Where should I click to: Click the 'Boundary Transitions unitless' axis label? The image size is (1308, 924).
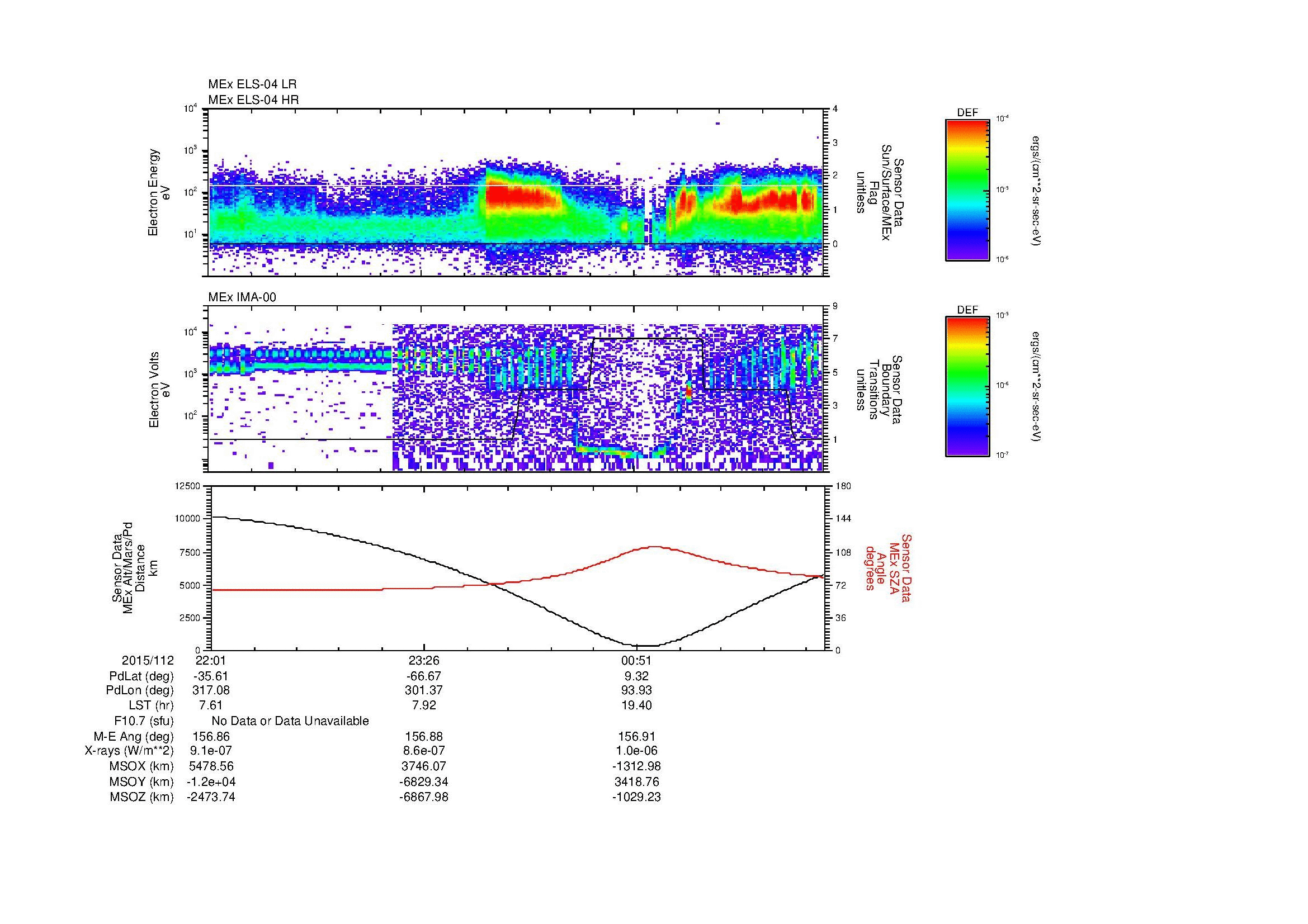point(878,390)
